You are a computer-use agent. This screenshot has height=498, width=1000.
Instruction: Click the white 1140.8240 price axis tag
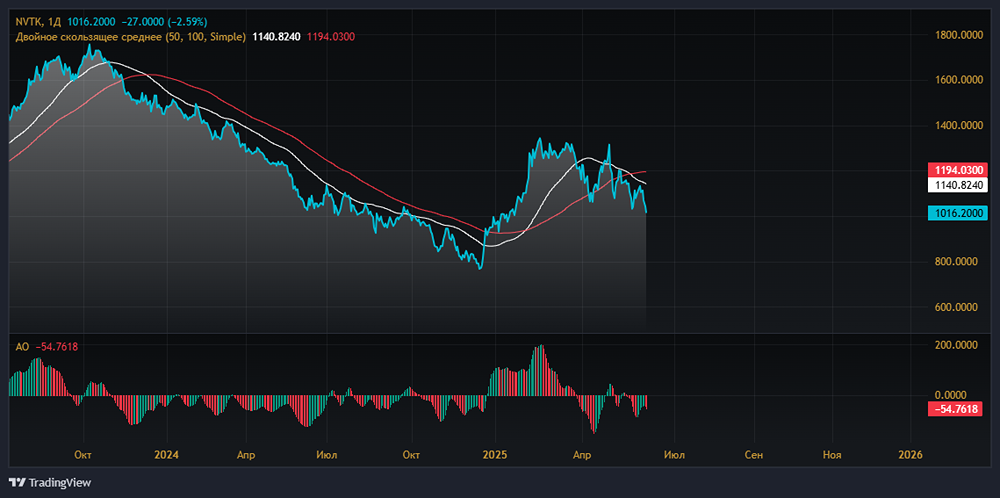point(958,185)
